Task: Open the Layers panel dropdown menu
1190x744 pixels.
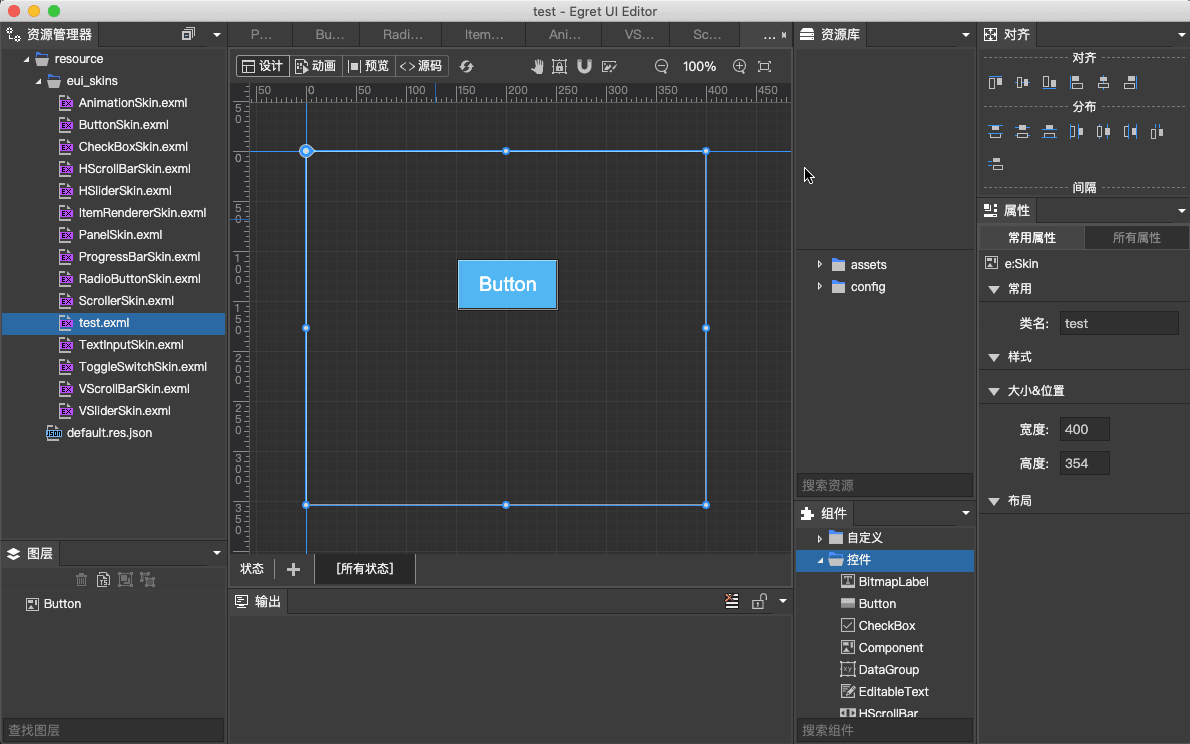Action: click(216, 553)
